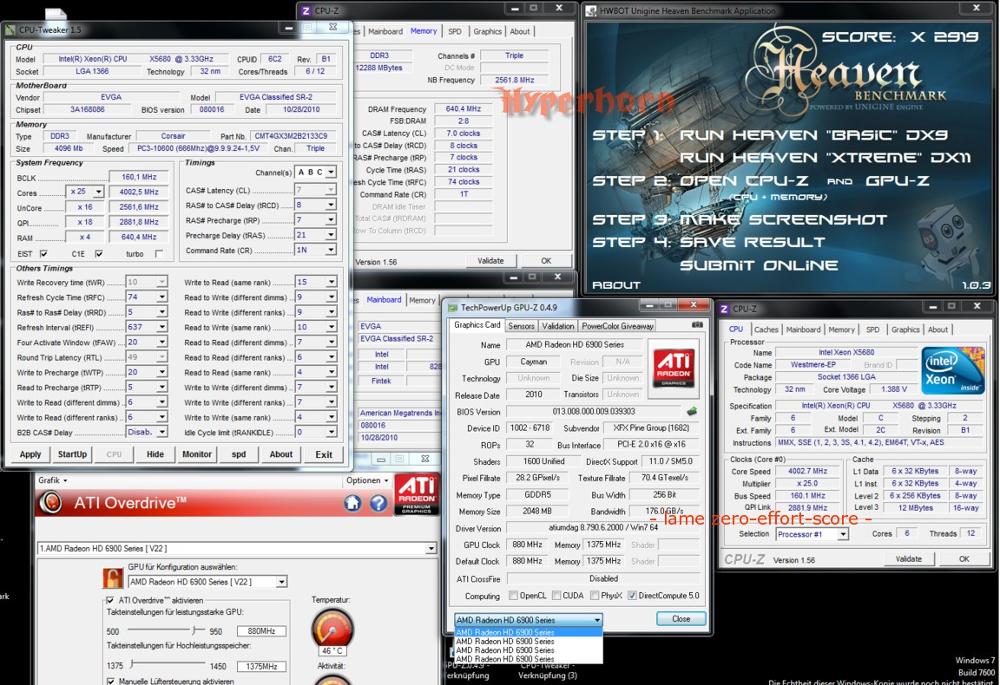Open the Grafik menu in ATI Overdrive
The image size is (1000, 685).
52,480
